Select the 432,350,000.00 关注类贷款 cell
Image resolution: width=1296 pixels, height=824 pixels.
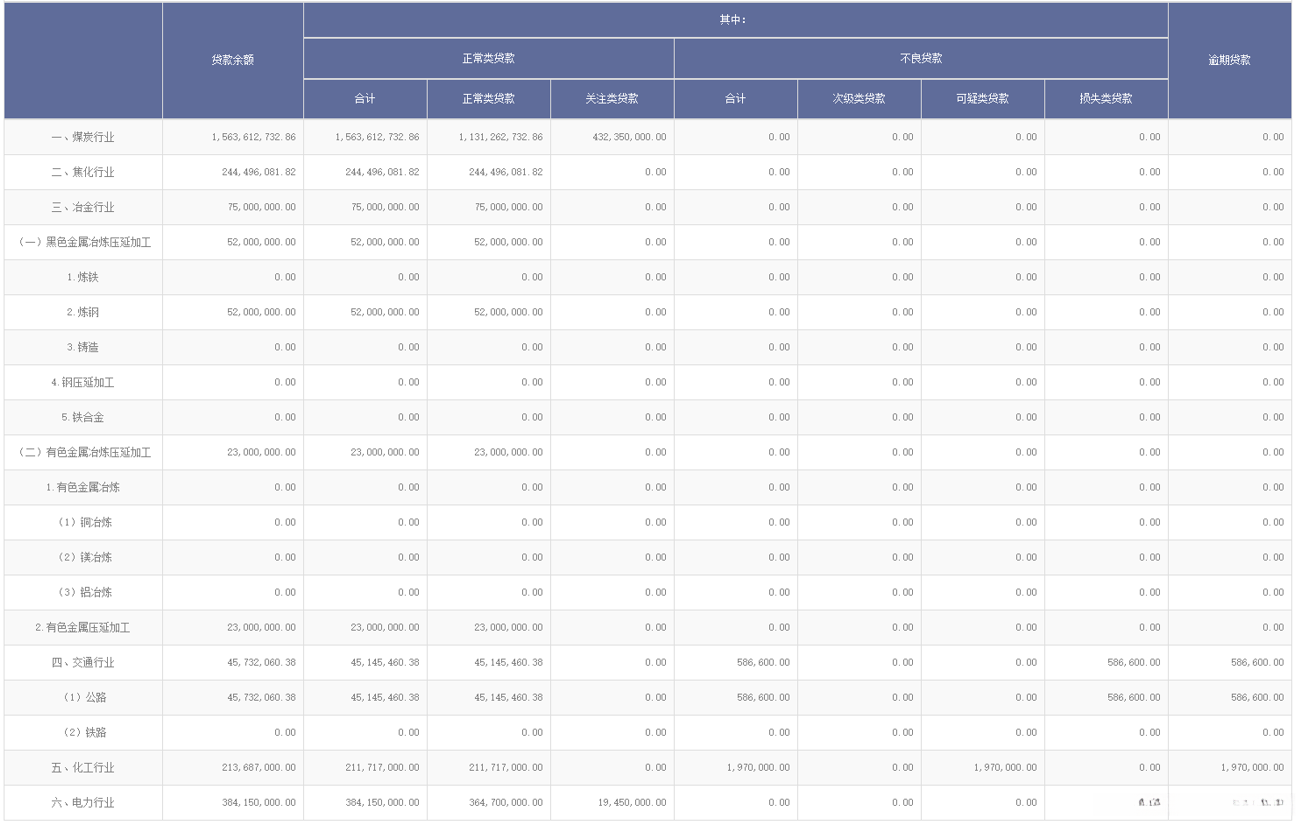click(627, 137)
